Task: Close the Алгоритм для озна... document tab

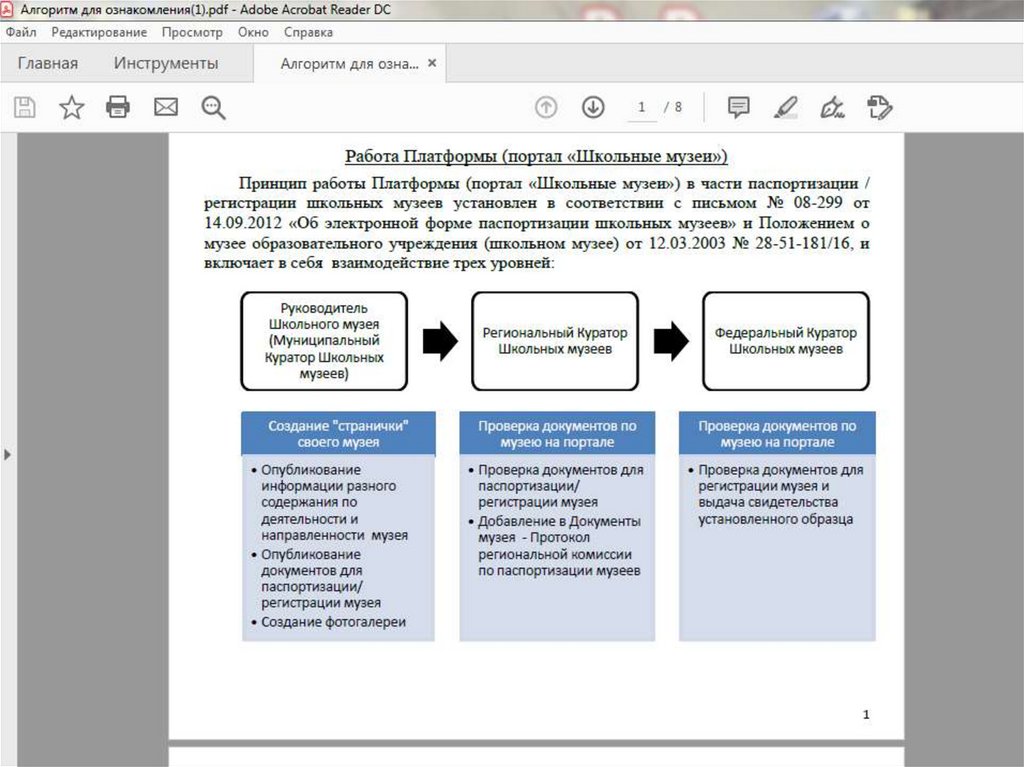Action: tap(432, 63)
